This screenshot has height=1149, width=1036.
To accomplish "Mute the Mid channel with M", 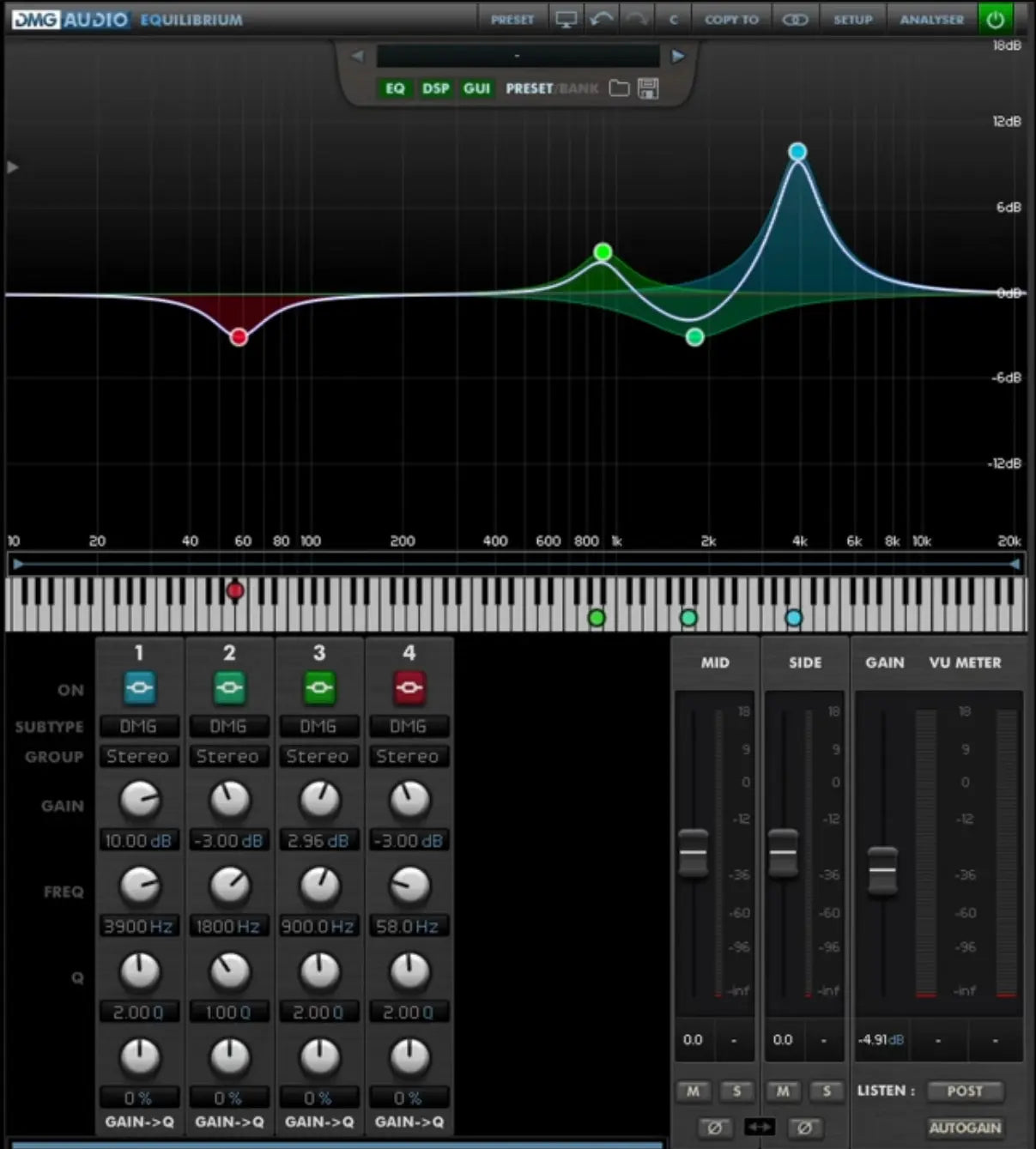I will (693, 1092).
